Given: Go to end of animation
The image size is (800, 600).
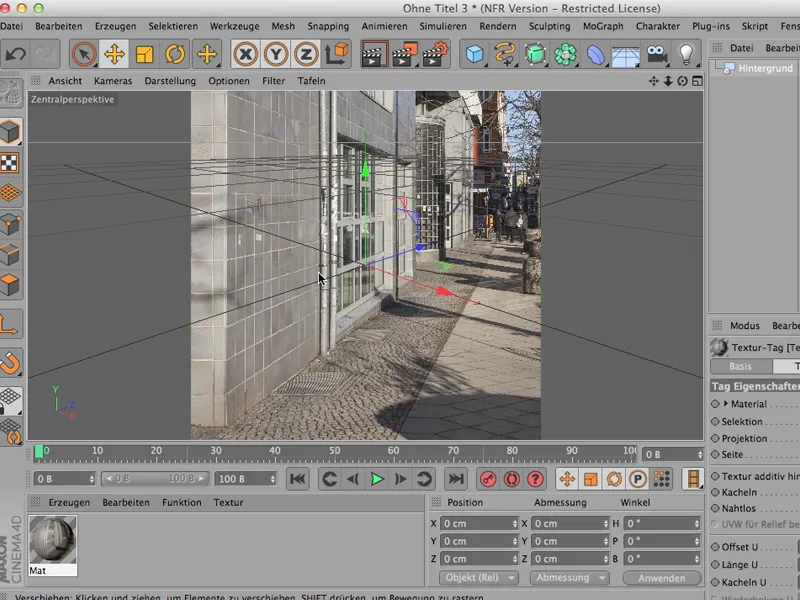Looking at the screenshot, I should (456, 479).
